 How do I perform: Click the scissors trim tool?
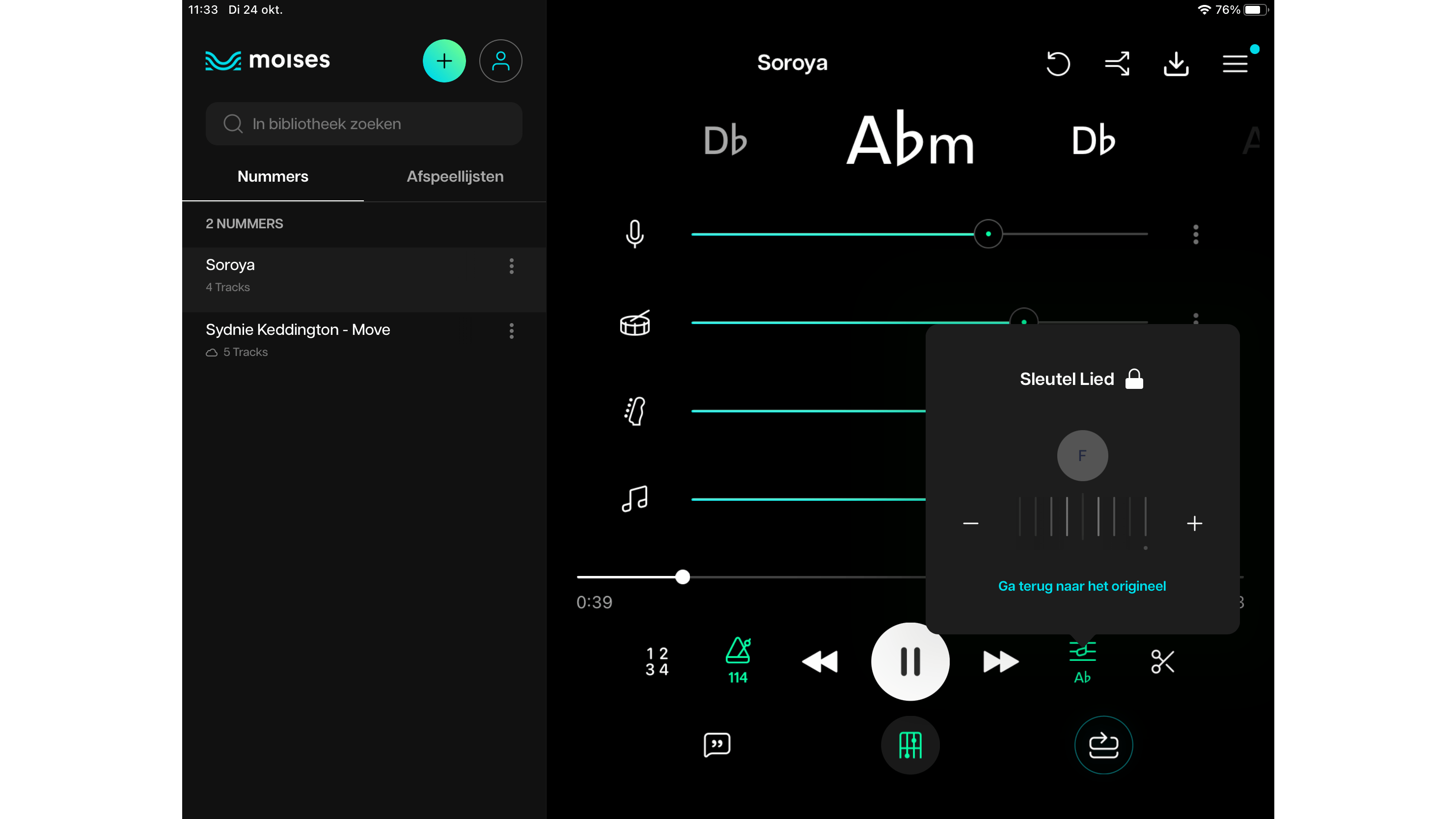(x=1162, y=661)
